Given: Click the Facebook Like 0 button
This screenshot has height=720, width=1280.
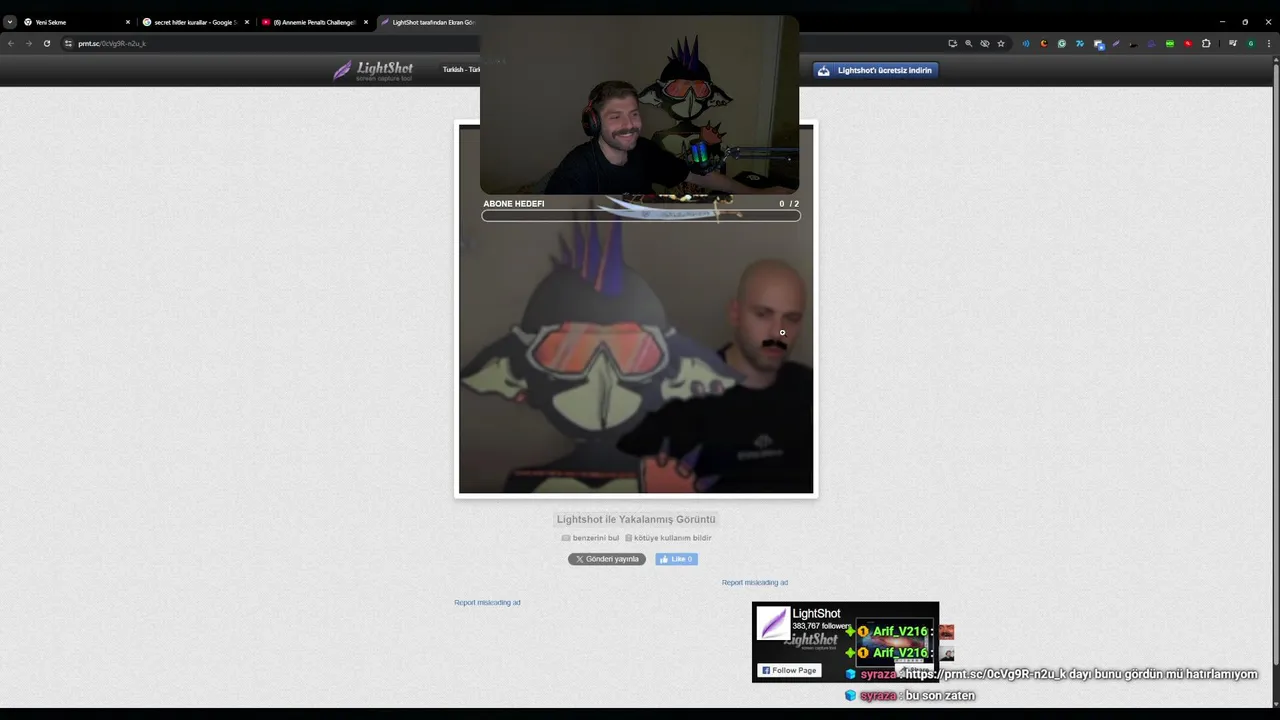Looking at the screenshot, I should click(676, 559).
